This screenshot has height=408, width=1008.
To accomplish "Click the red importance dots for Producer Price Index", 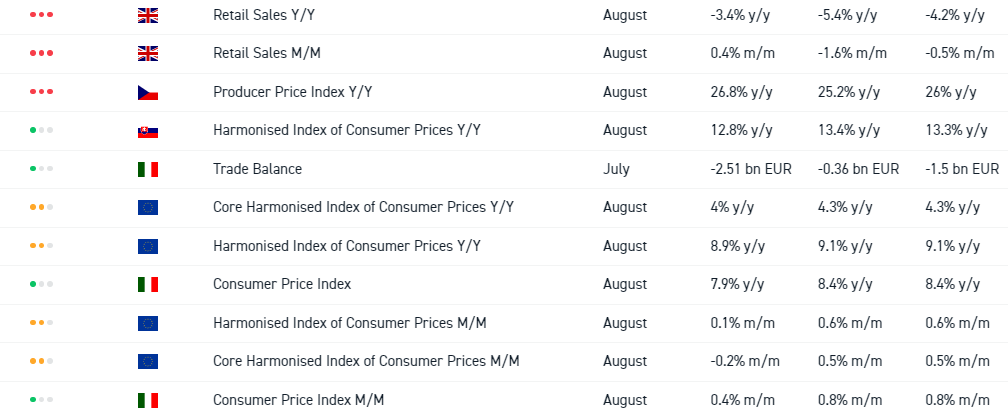I will click(x=42, y=92).
